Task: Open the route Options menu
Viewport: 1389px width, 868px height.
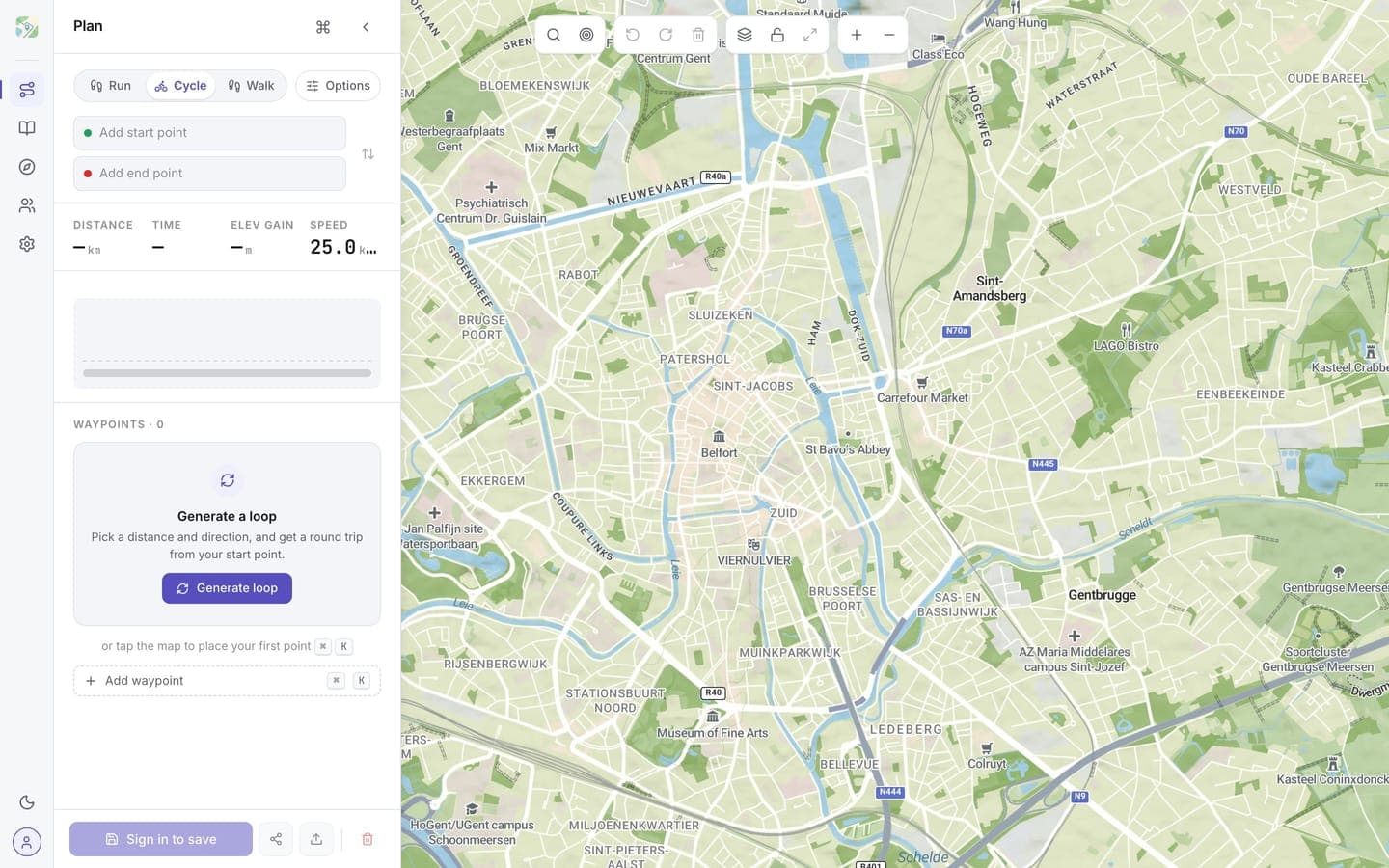Action: point(339,86)
